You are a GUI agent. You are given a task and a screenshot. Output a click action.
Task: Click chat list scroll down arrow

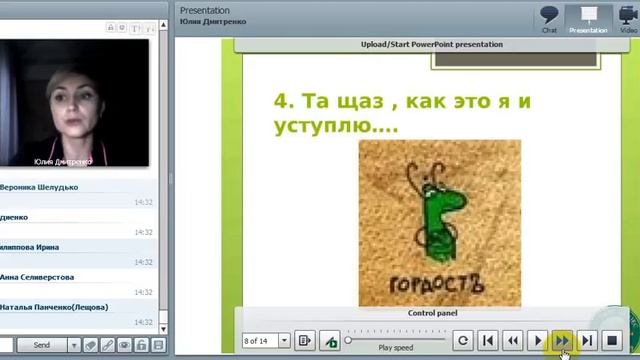point(163,329)
